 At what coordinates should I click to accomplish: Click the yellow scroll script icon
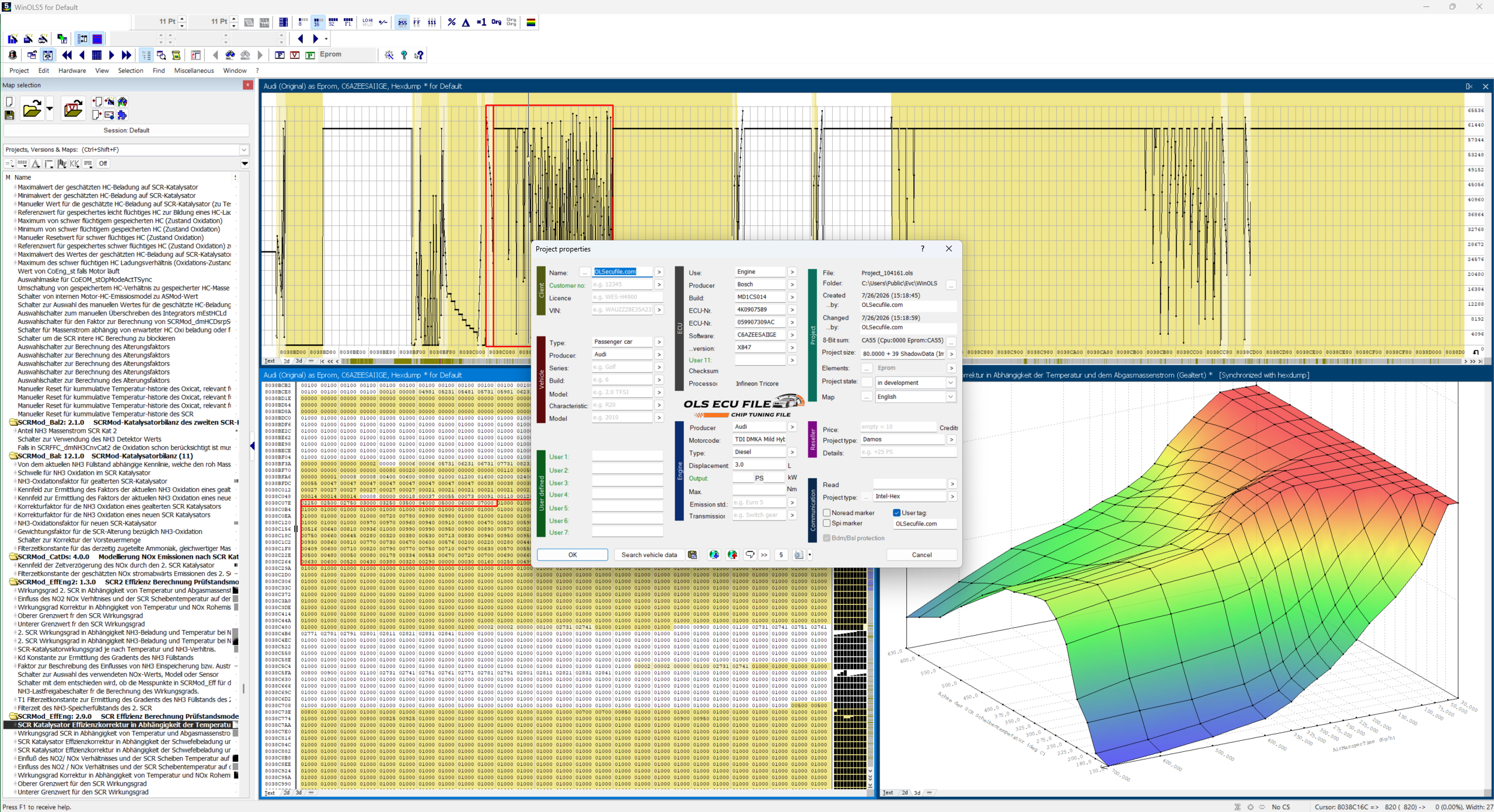click(x=176, y=55)
